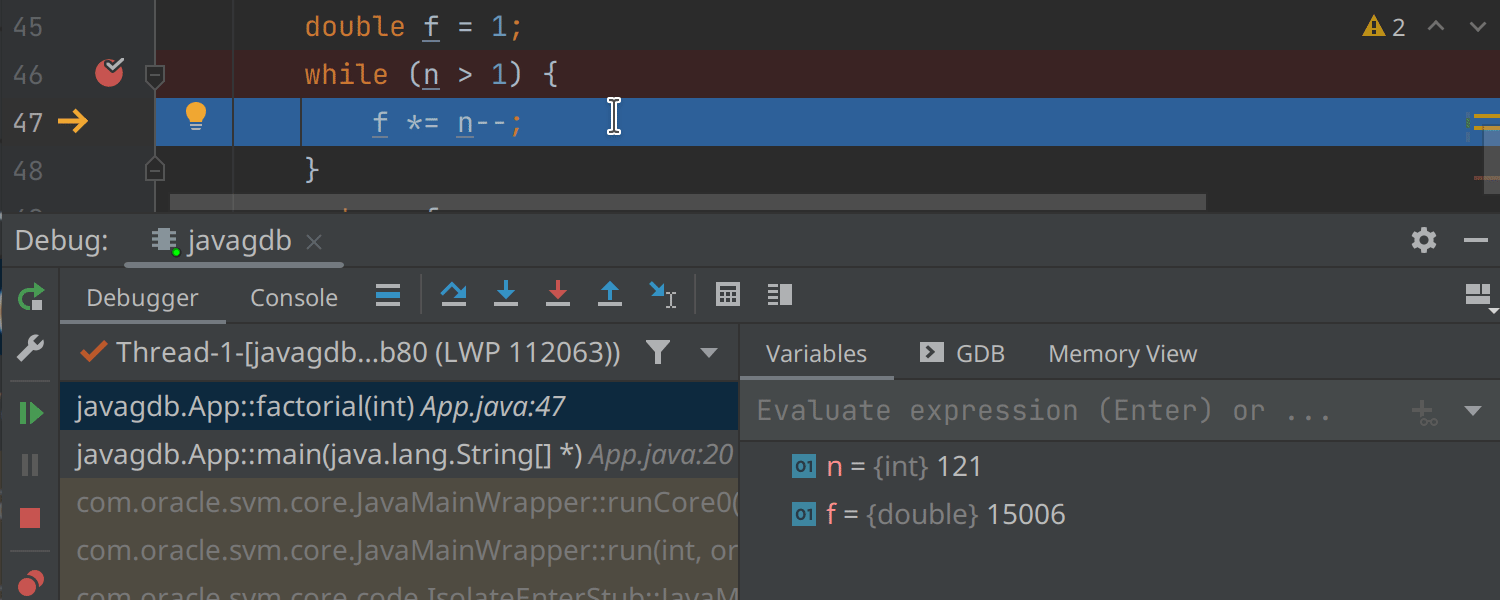
Task: Toggle the breakpoint on line 46
Action: (x=109, y=73)
